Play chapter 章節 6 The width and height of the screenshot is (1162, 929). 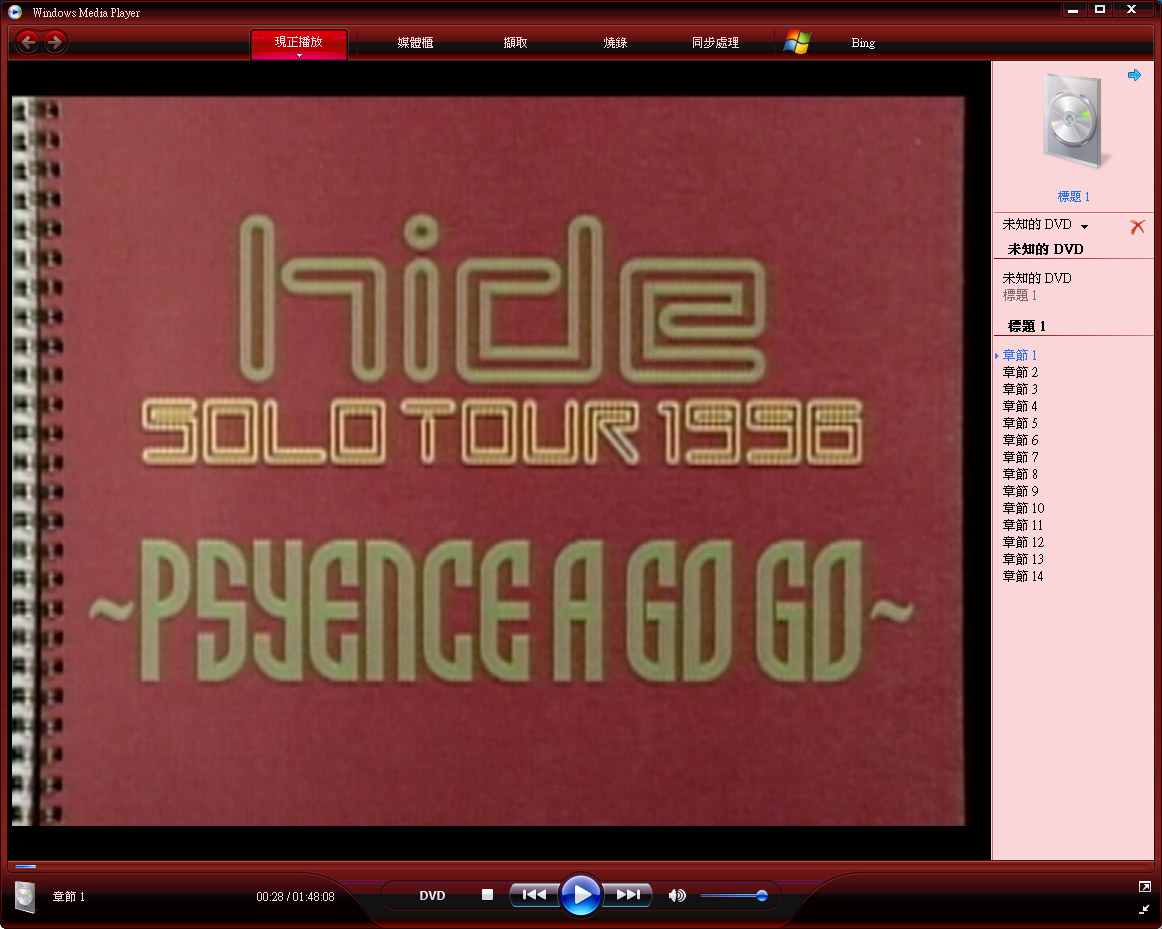click(1020, 440)
